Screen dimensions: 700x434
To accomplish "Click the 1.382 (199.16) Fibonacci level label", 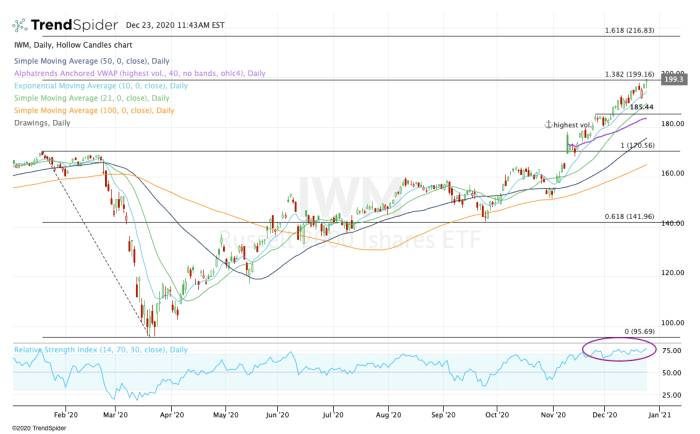I will [x=629, y=74].
